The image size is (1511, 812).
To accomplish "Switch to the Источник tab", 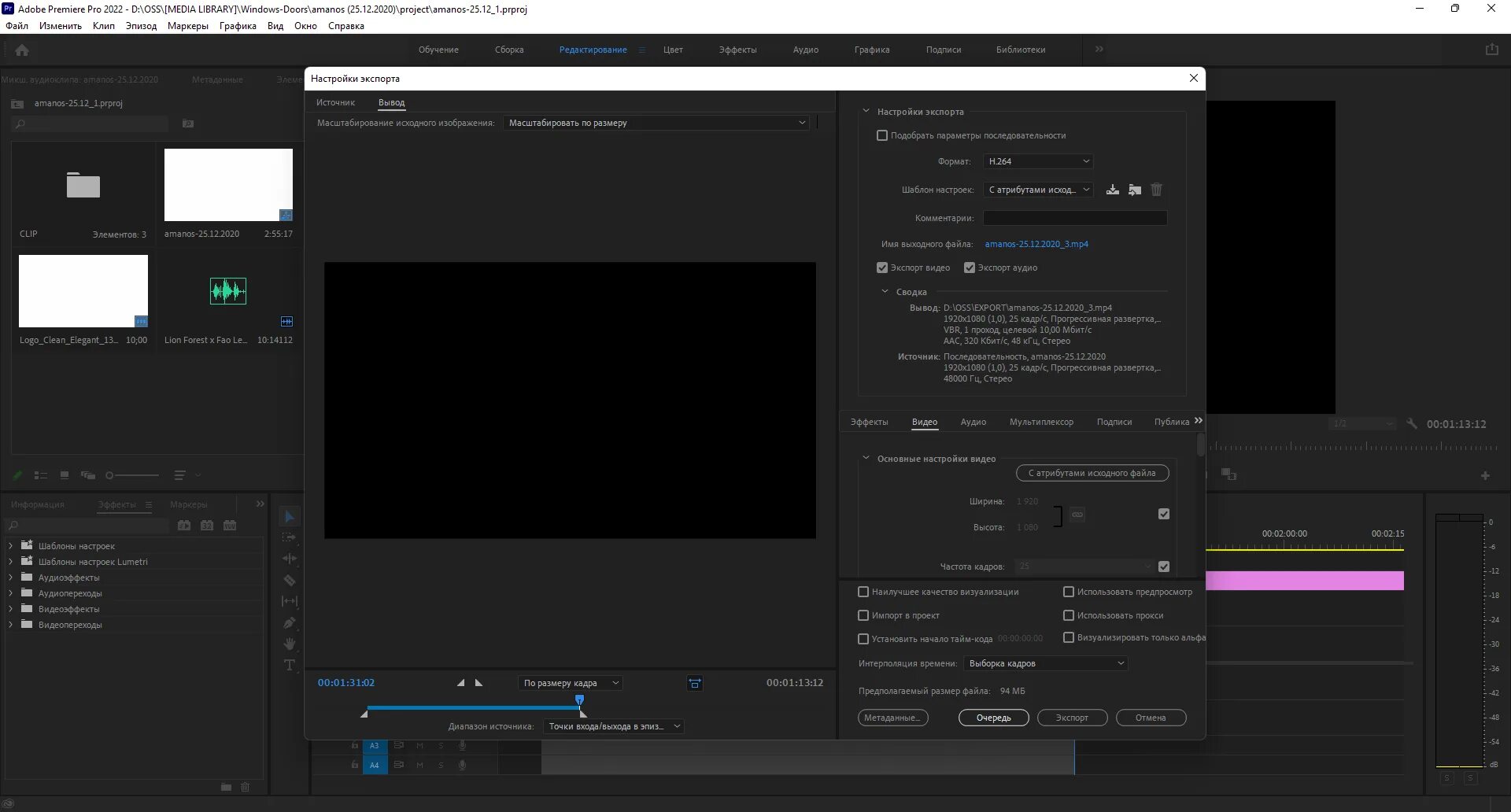I will tap(336, 102).
